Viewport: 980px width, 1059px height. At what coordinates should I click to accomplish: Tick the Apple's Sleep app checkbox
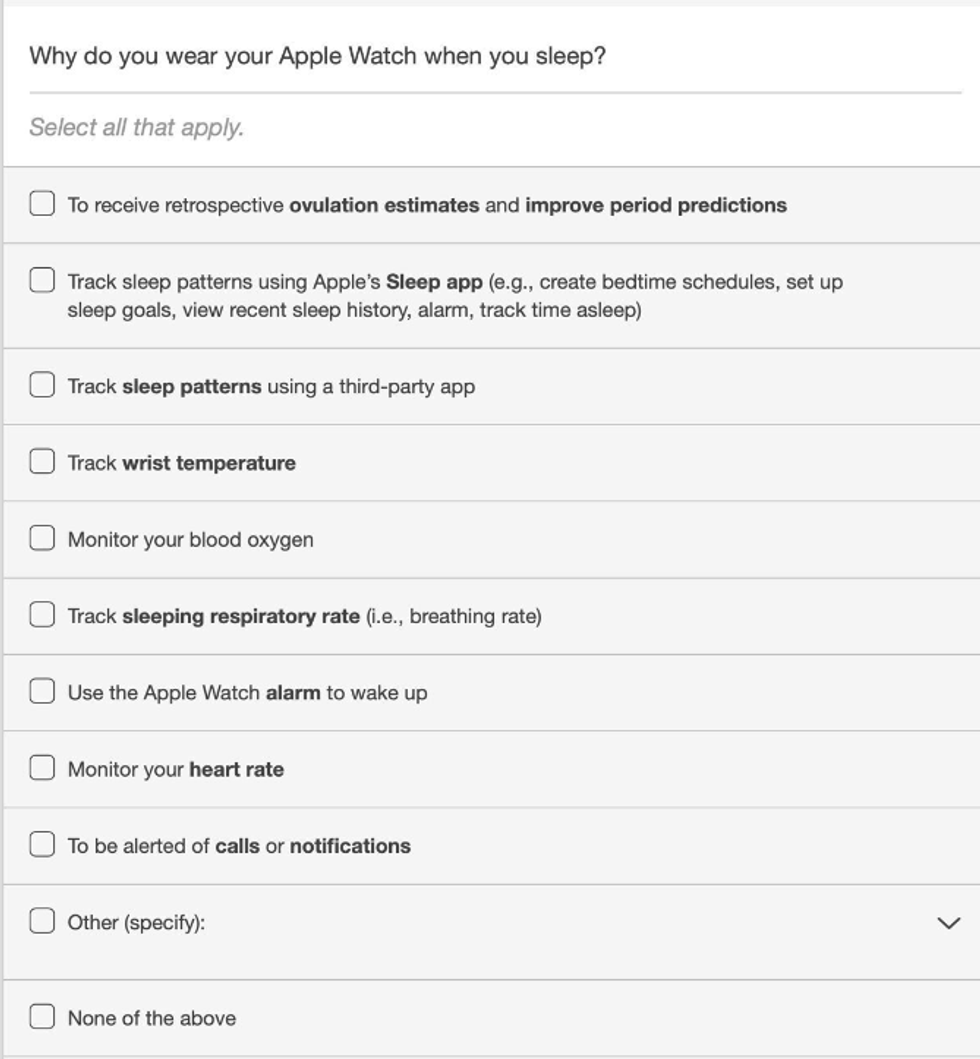coord(42,280)
